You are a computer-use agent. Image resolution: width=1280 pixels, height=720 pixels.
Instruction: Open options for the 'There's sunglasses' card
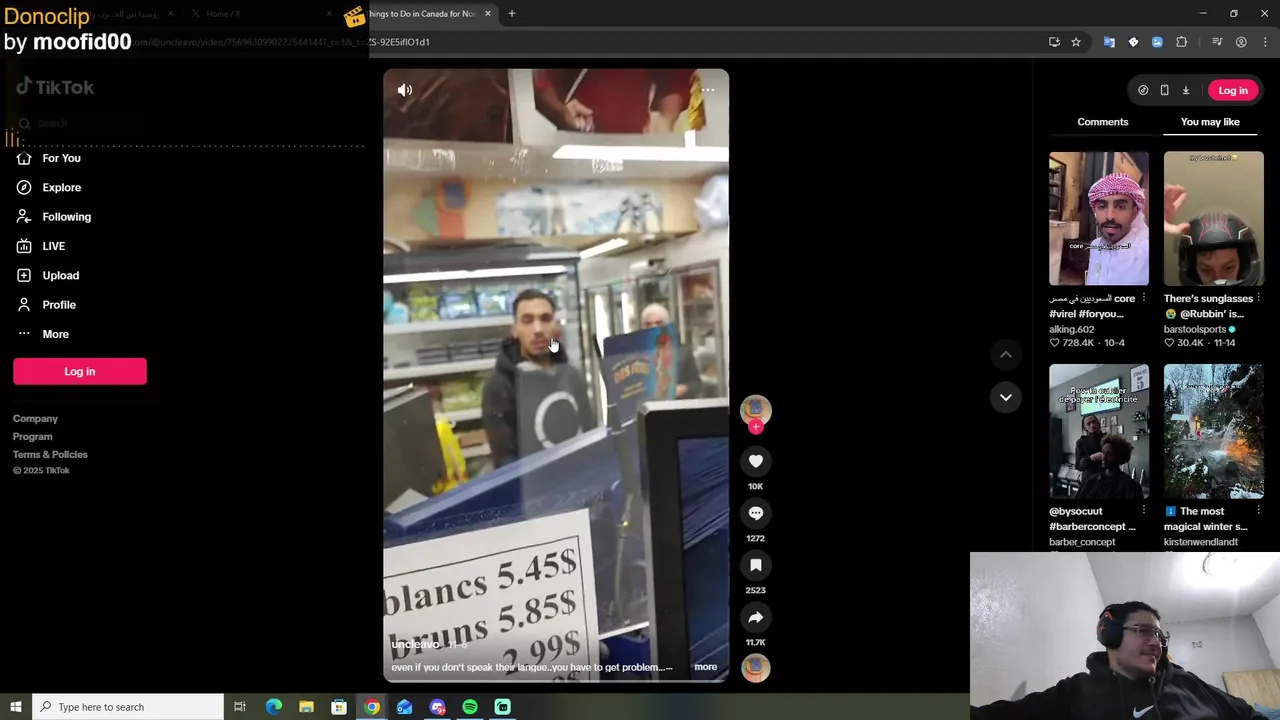[1259, 298]
